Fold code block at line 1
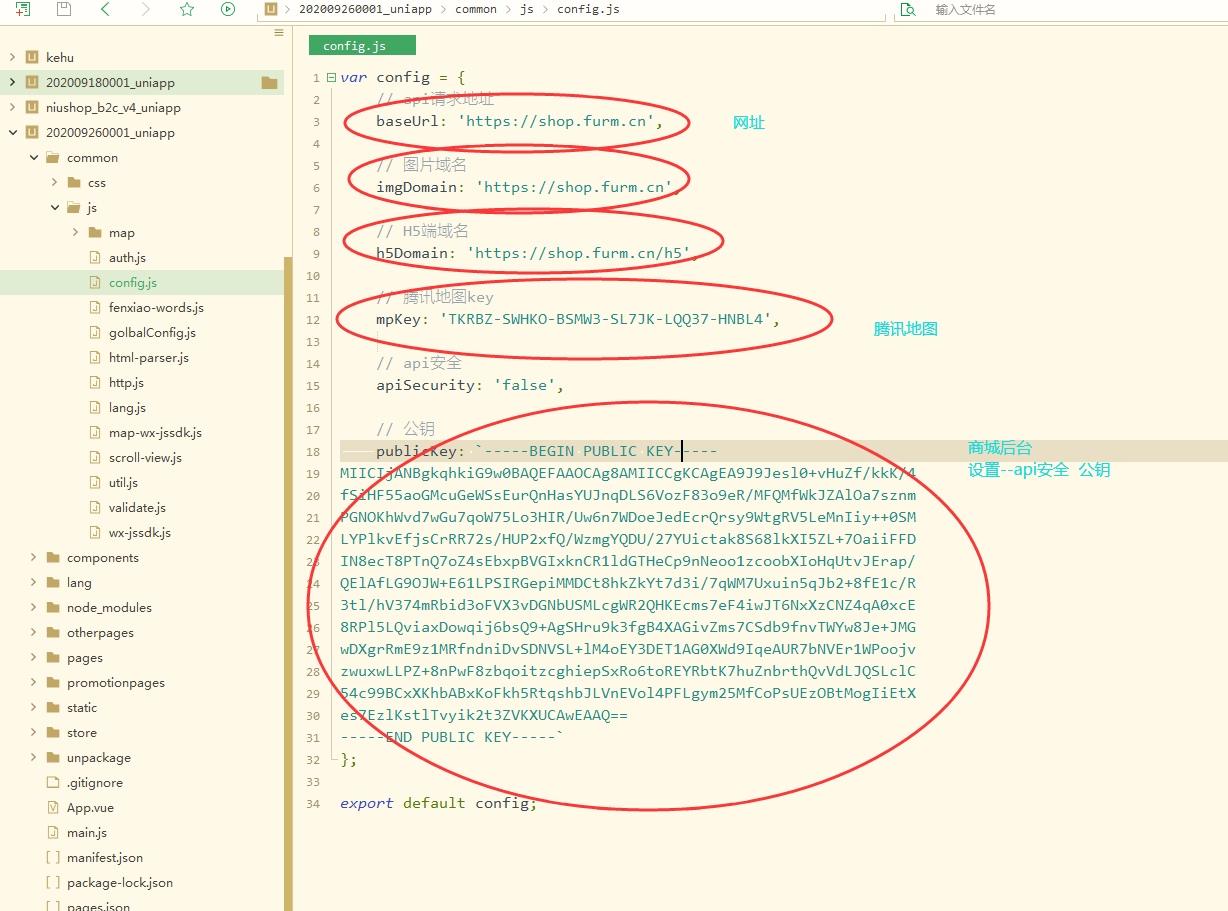1228x911 pixels. point(331,78)
